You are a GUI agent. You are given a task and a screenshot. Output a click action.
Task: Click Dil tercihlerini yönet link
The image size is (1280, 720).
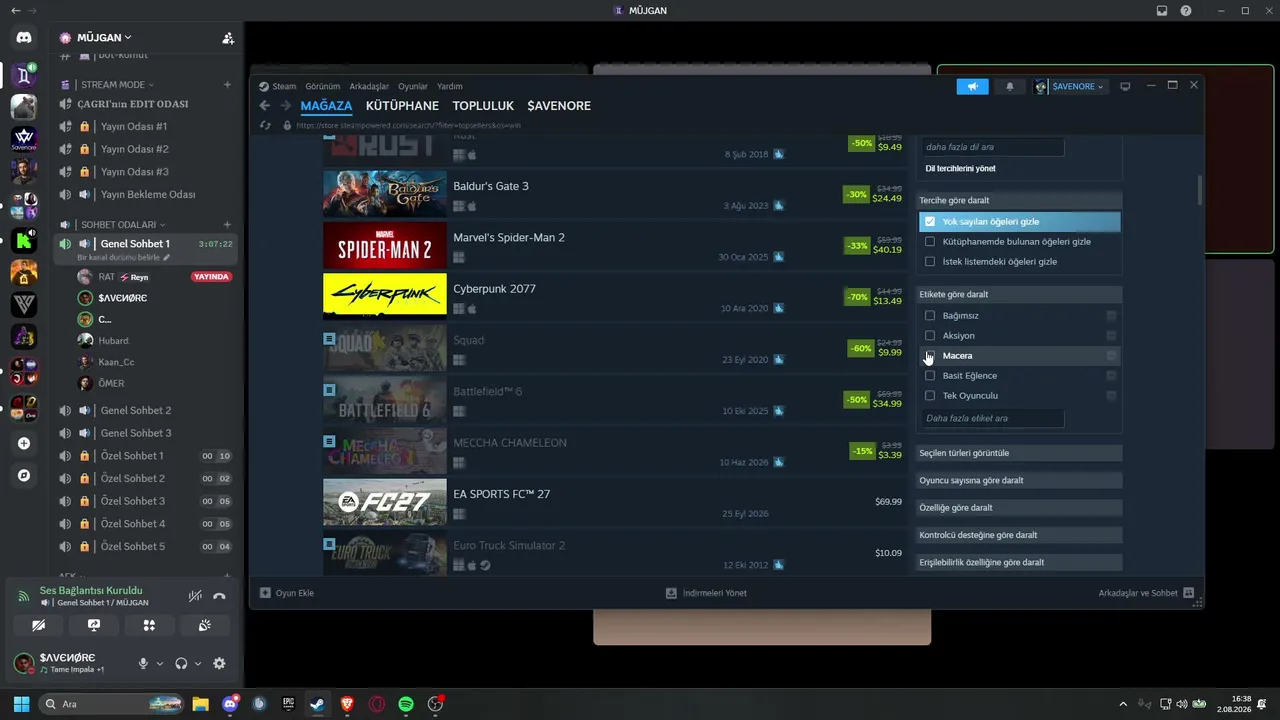click(960, 169)
